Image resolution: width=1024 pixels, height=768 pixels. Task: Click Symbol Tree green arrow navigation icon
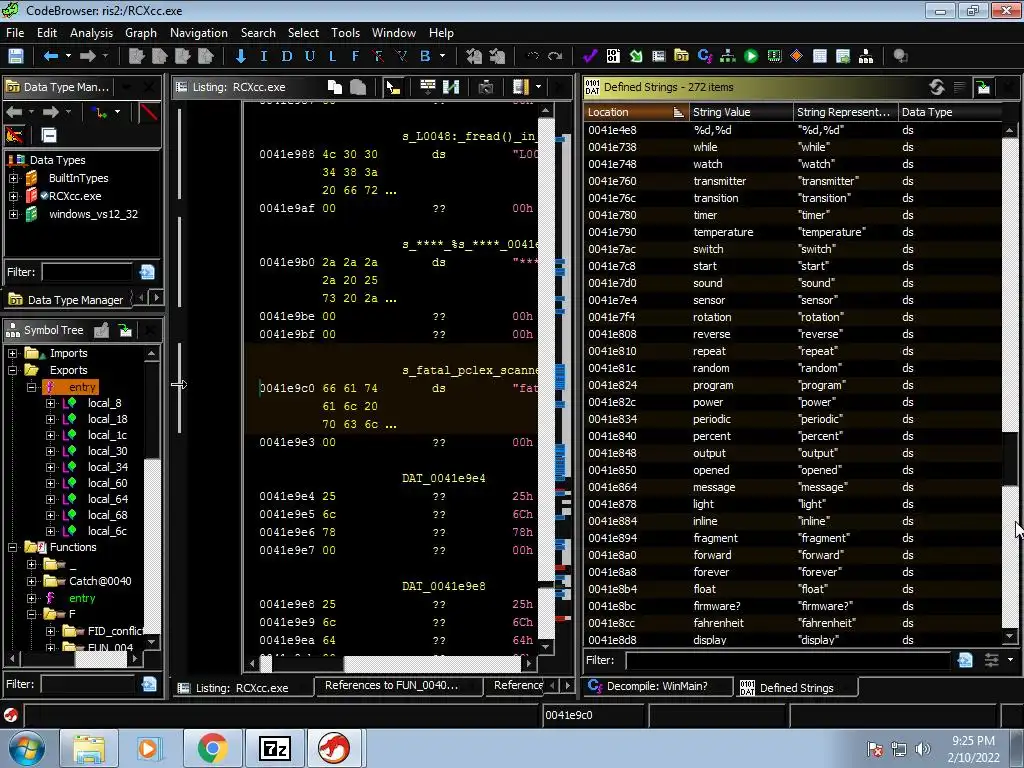point(125,330)
